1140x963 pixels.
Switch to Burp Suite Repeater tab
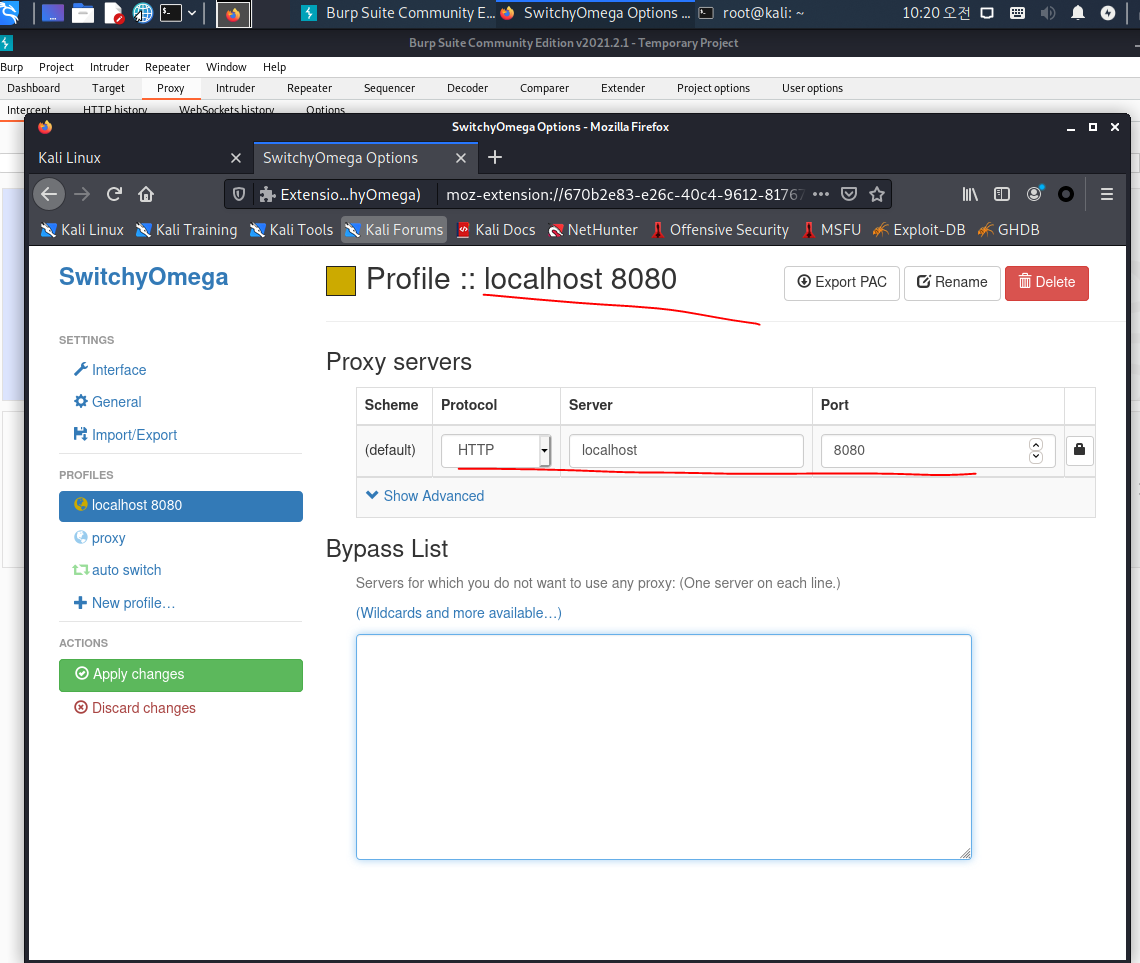point(309,88)
